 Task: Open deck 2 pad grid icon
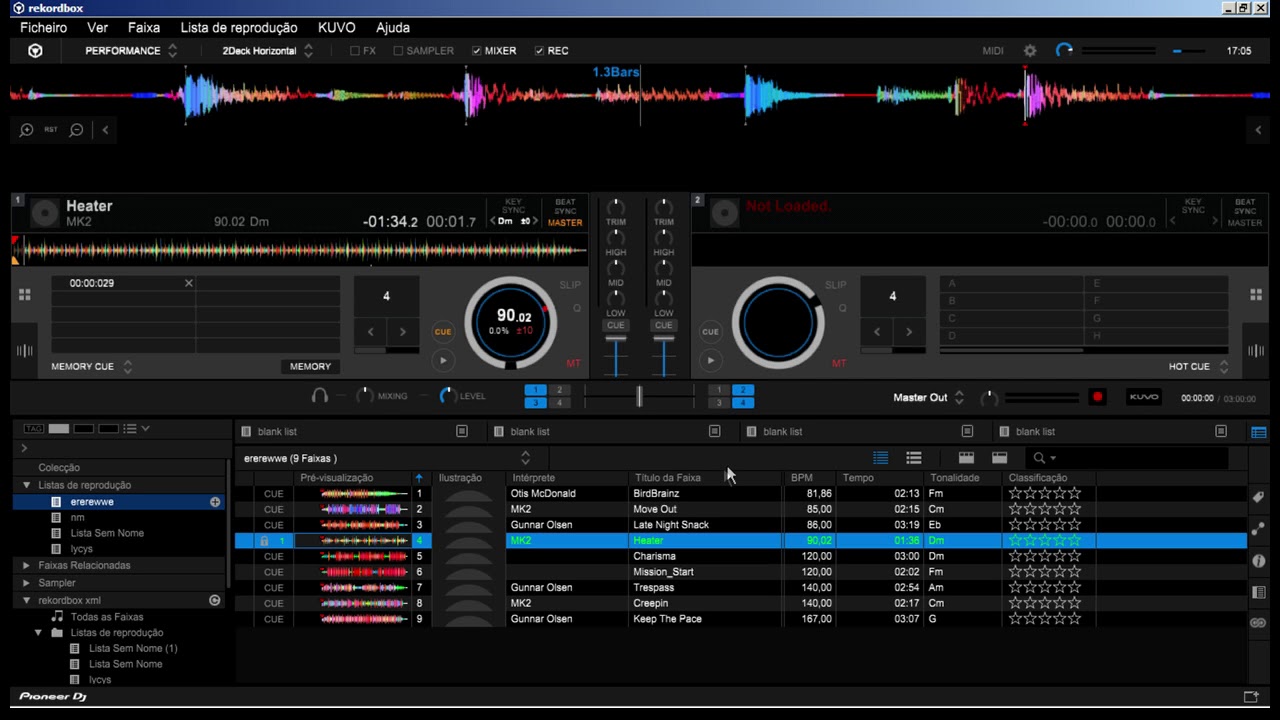coord(1256,294)
